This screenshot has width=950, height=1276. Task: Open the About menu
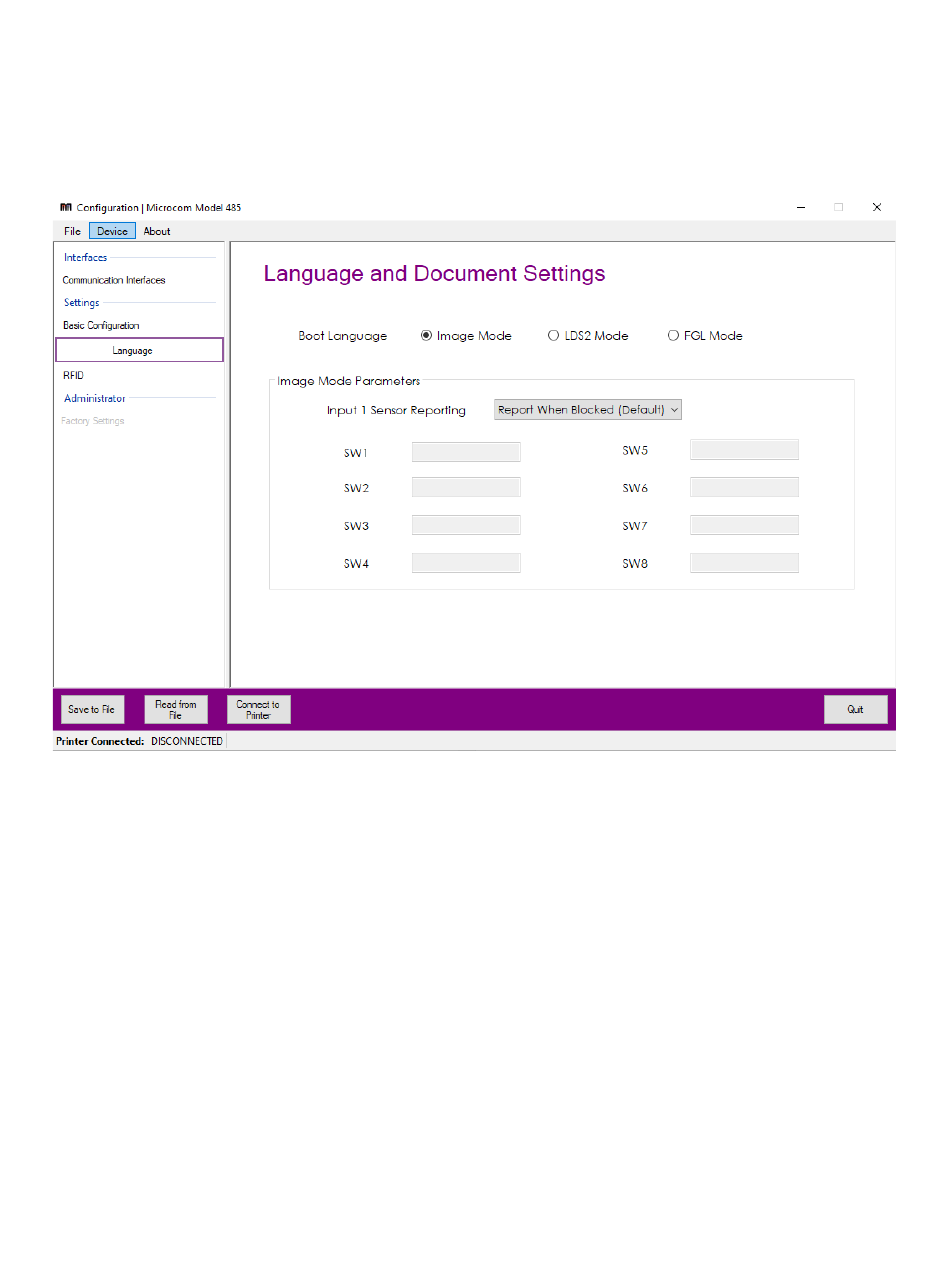(157, 231)
